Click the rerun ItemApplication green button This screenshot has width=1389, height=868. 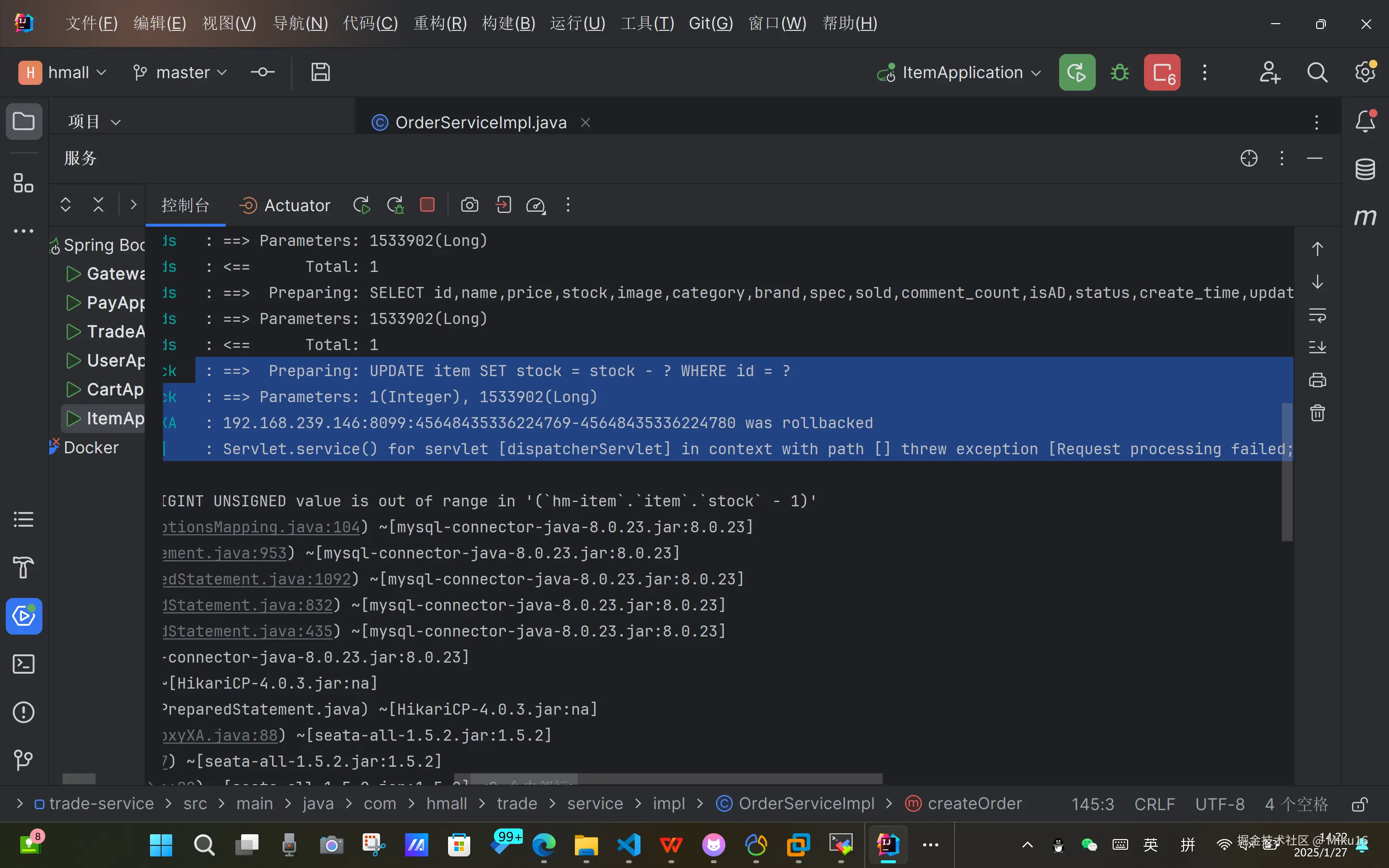[1077, 73]
